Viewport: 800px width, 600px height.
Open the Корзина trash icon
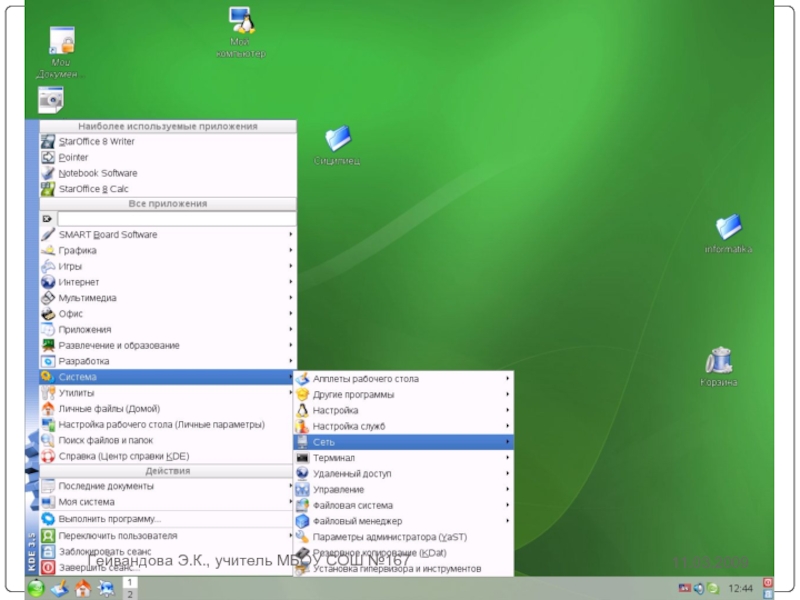[x=718, y=362]
